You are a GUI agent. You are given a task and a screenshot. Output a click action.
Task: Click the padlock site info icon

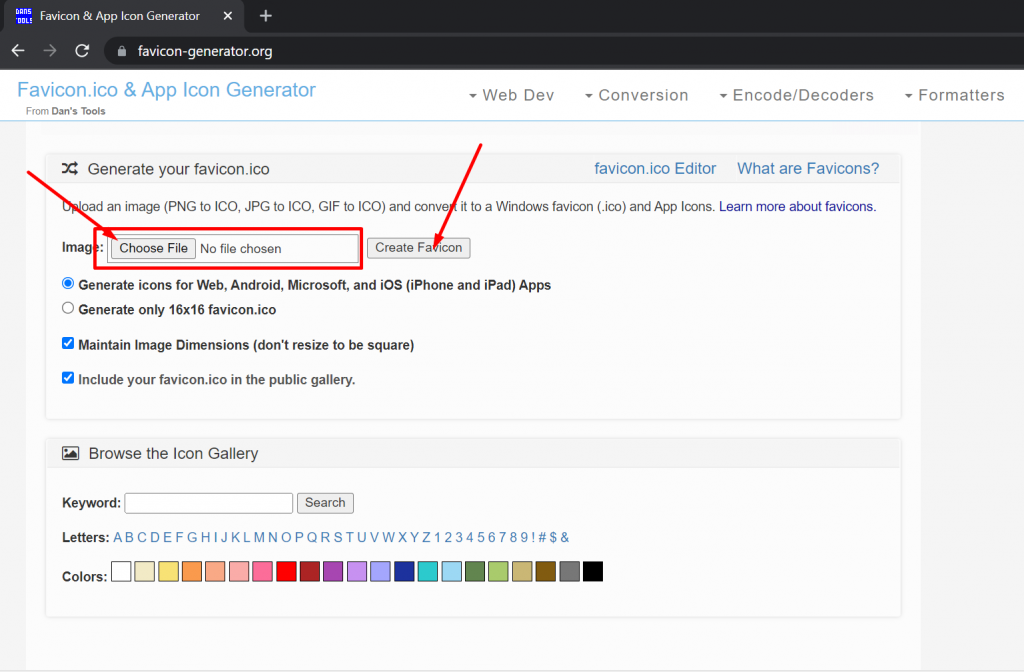tap(123, 51)
